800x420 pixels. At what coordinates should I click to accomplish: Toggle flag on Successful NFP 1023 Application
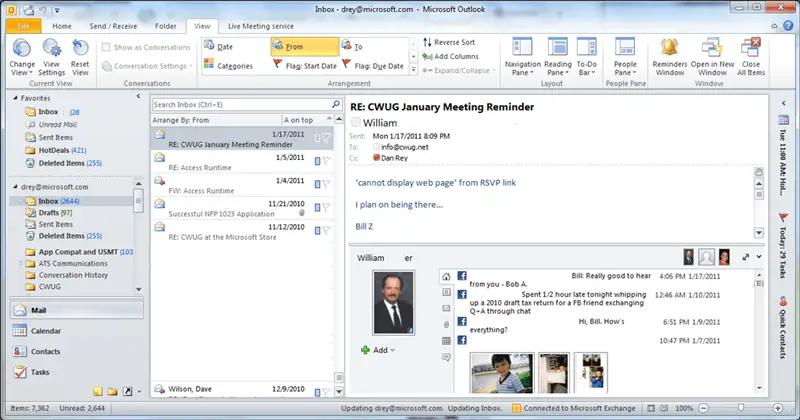(x=326, y=207)
